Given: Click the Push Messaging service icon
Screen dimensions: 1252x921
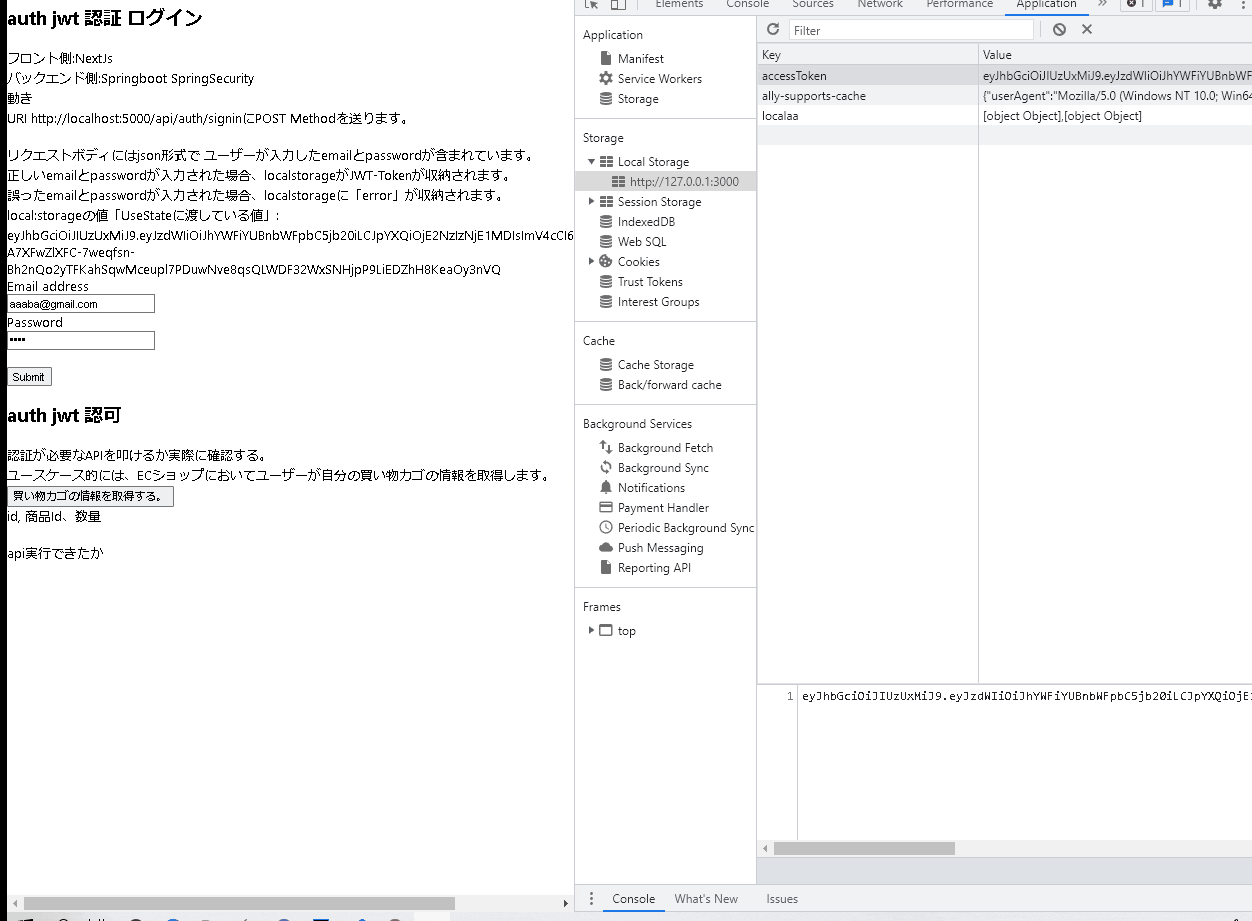Looking at the screenshot, I should click(605, 547).
